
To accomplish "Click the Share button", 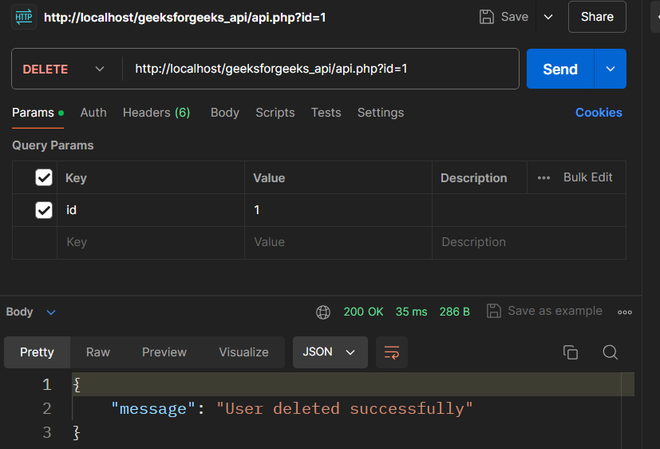I will point(597,17).
